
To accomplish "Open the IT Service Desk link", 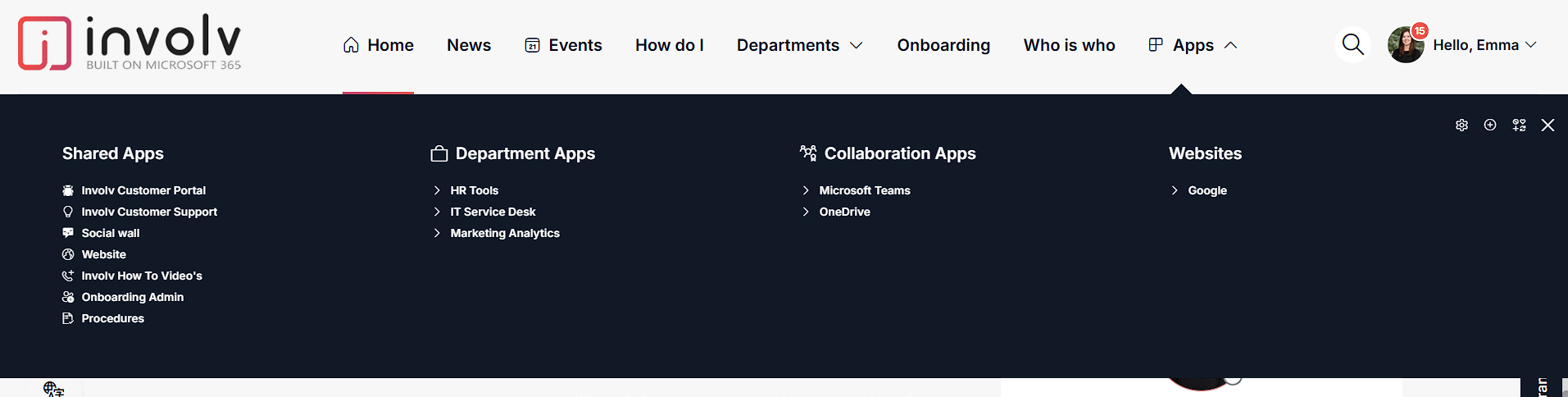I will click(493, 212).
